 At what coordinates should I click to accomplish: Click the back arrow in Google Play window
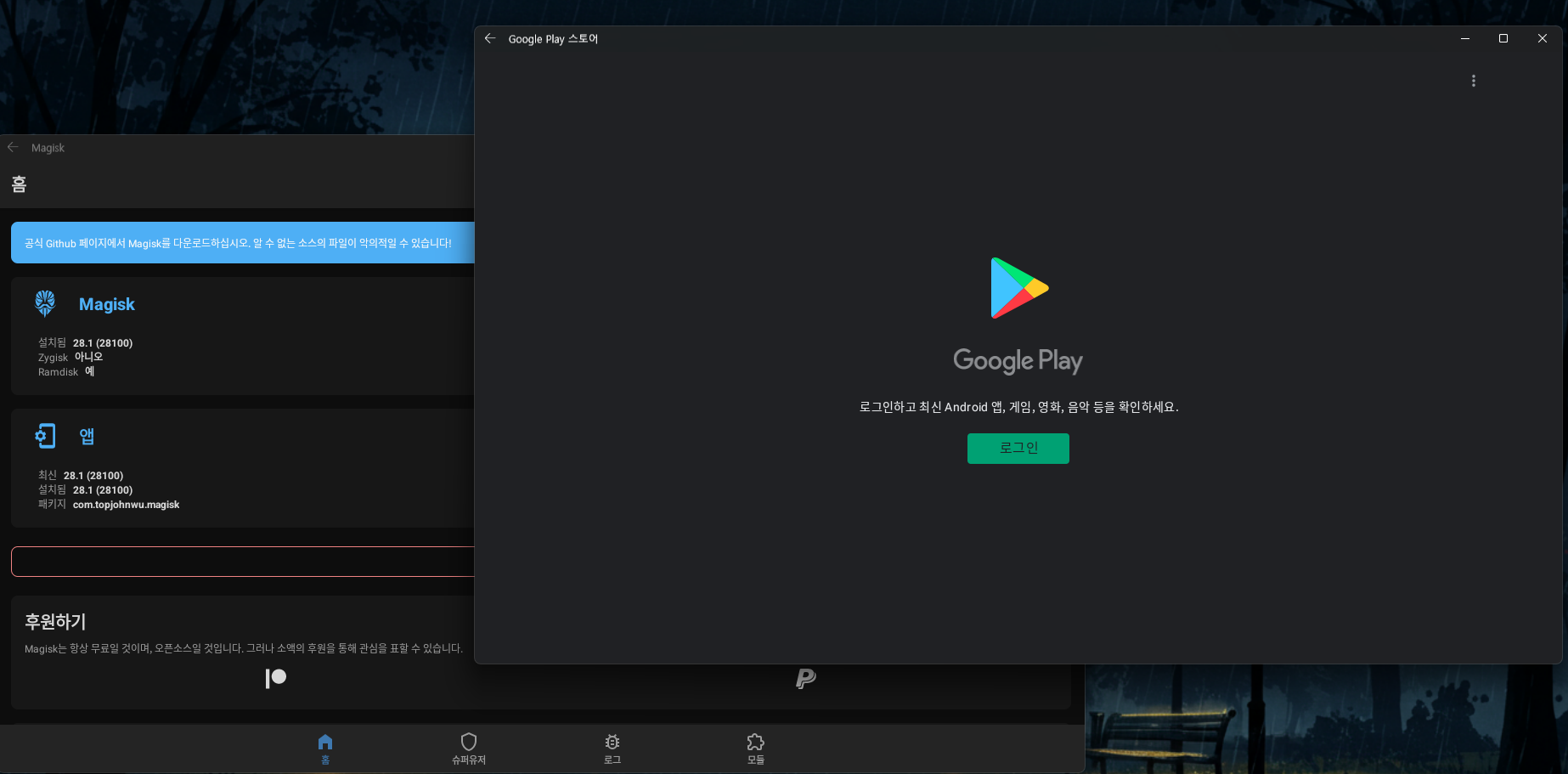[490, 38]
